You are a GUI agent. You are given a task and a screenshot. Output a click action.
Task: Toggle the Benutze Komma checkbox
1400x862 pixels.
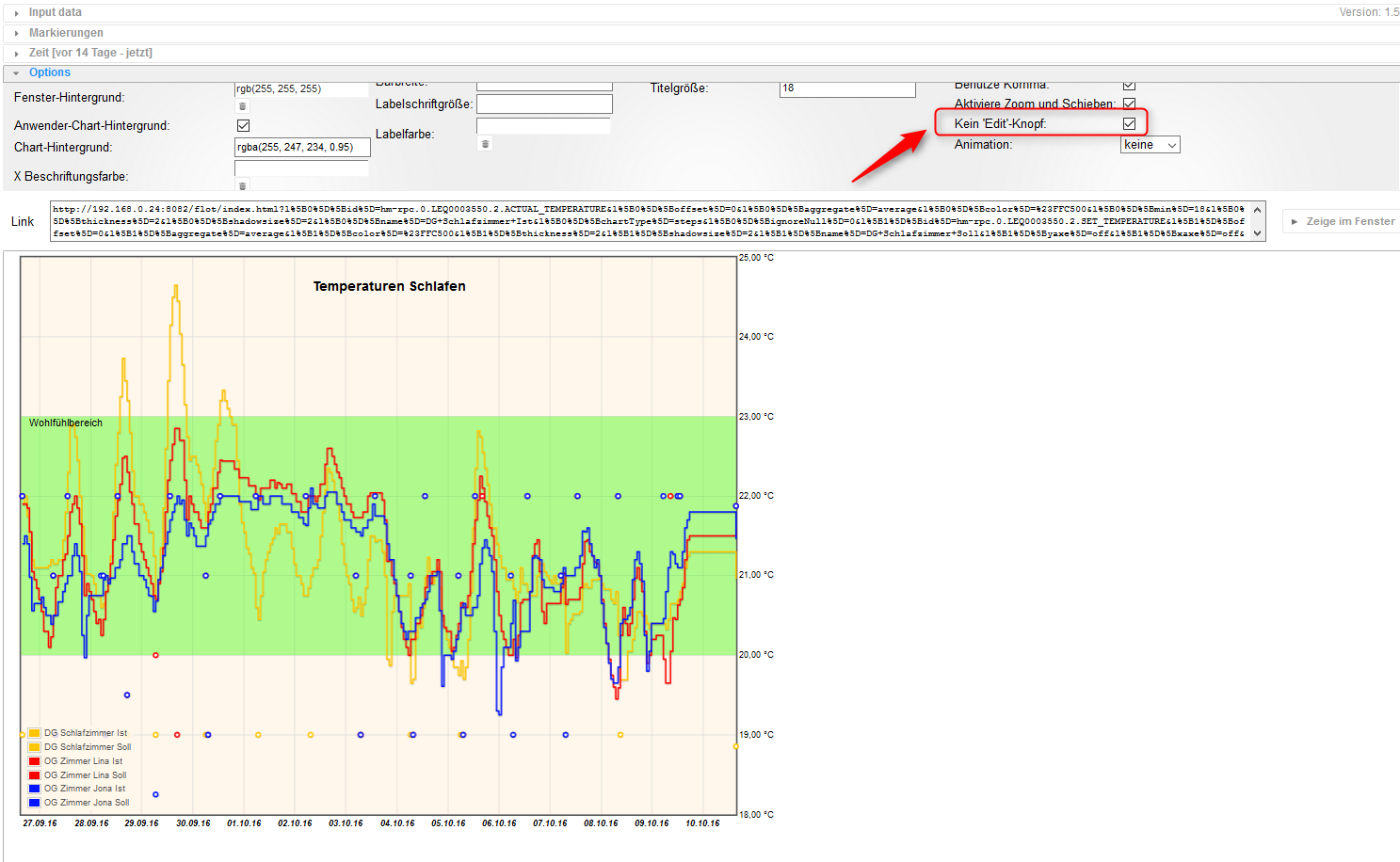1129,86
